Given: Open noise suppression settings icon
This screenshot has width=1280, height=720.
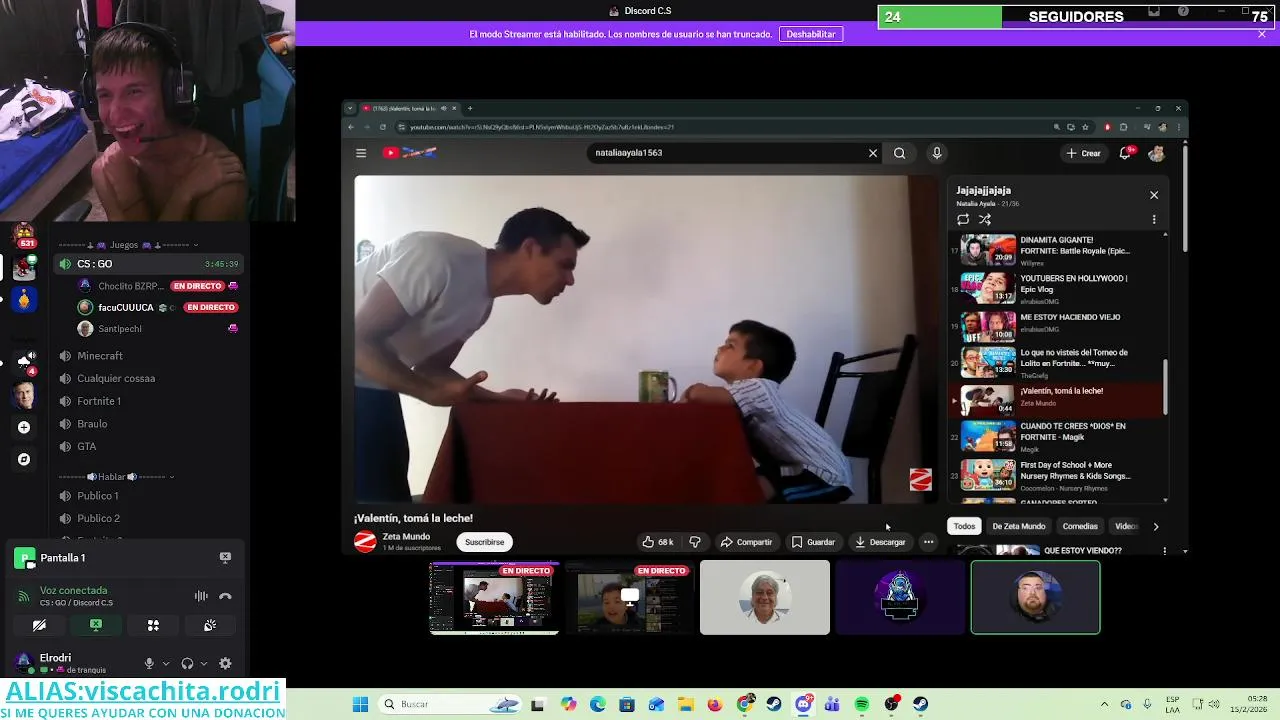Looking at the screenshot, I should pos(201,596).
